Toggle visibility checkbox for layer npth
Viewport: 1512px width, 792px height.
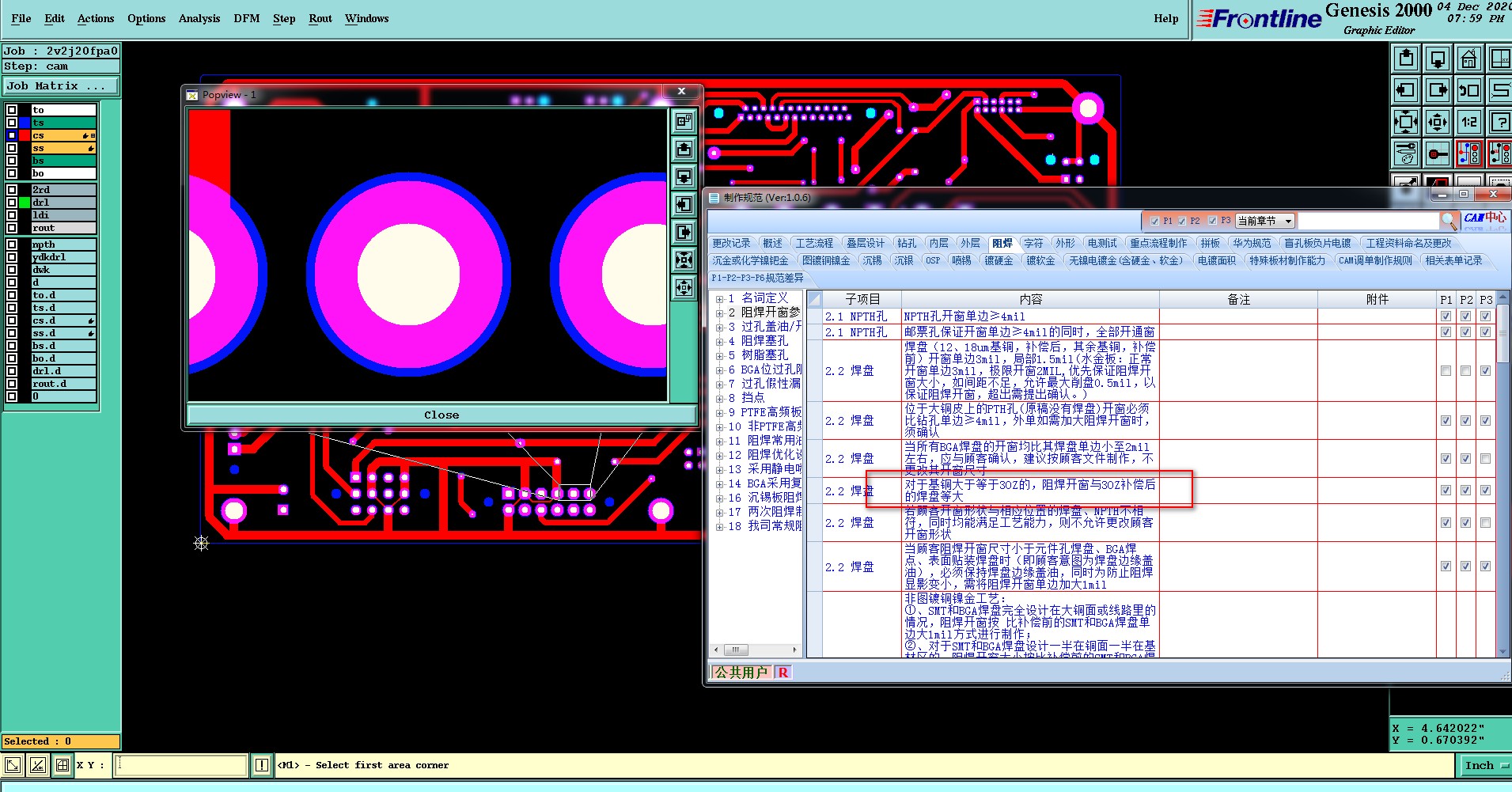(12, 244)
